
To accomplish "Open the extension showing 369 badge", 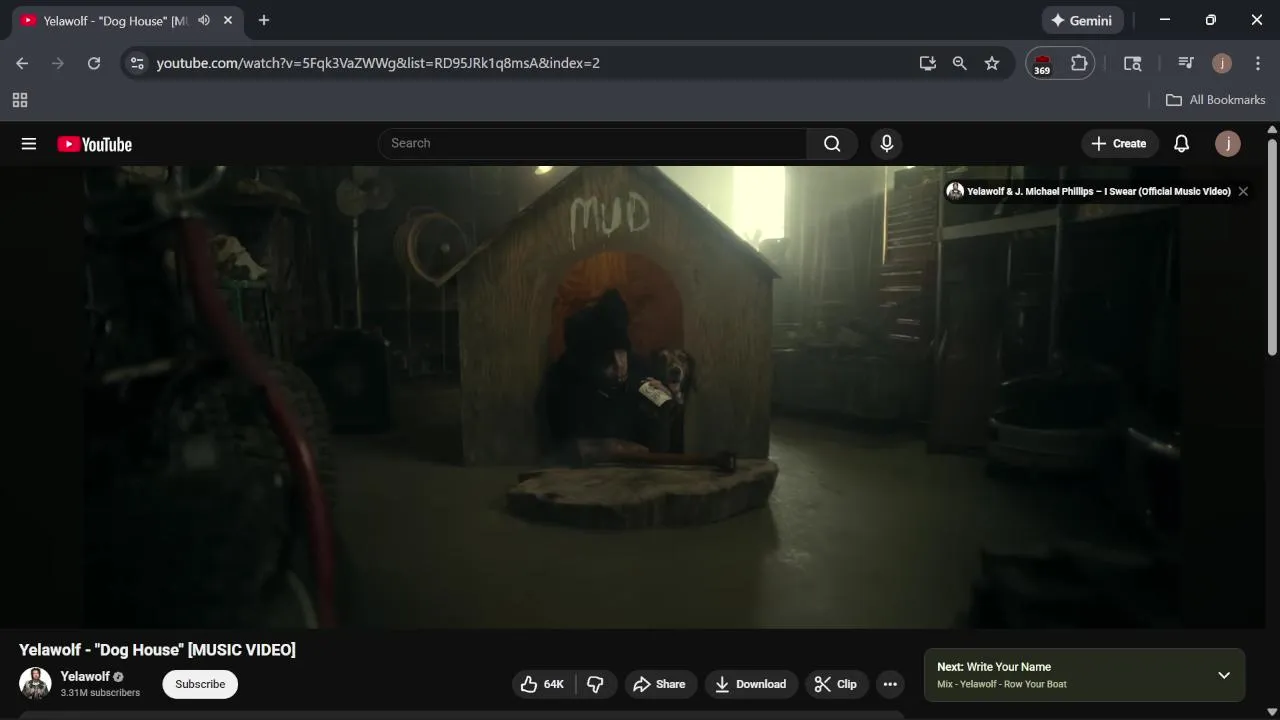I will [x=1042, y=64].
